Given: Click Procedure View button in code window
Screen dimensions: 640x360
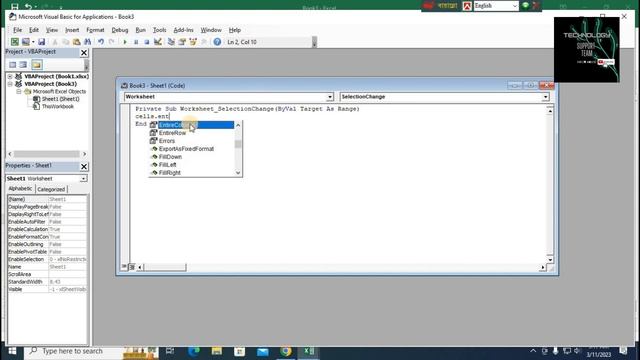Looking at the screenshot, I should (124, 267).
